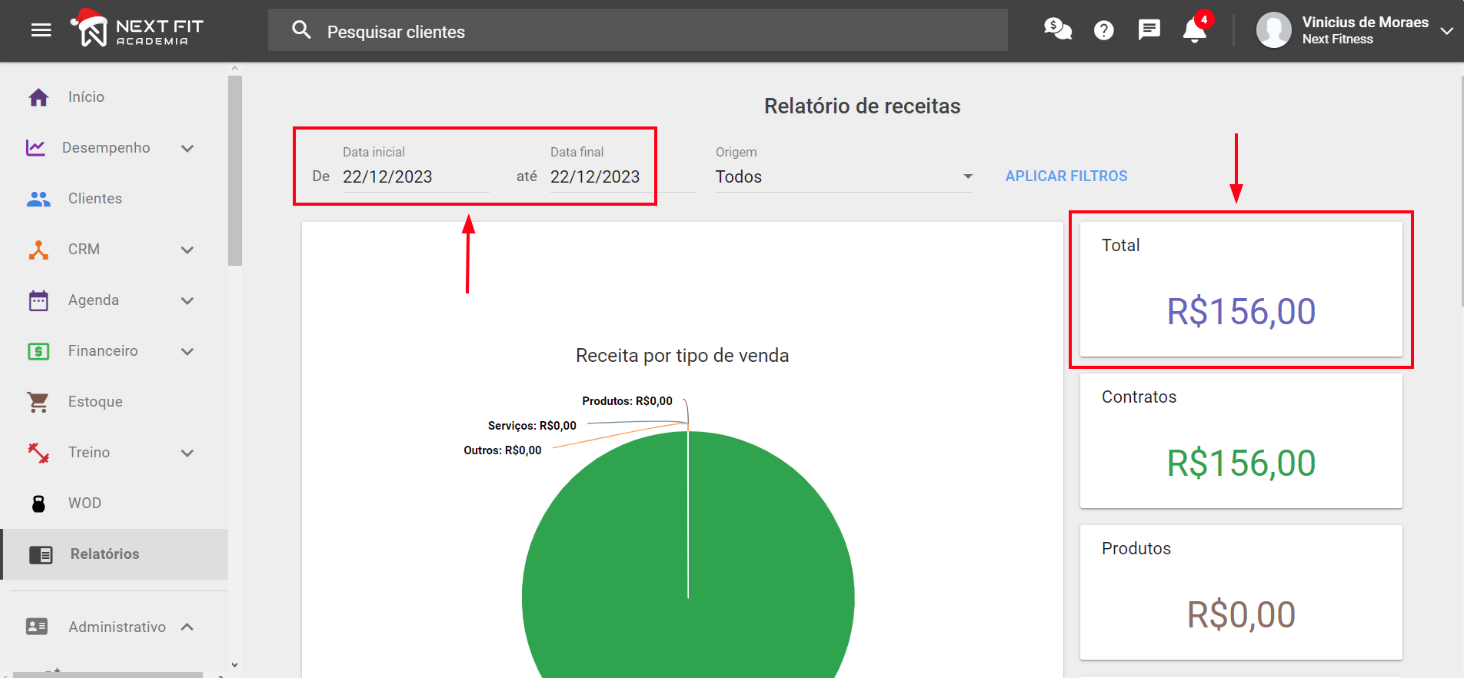1464x678 pixels.
Task: Click the Contratos R$156,00 card
Action: click(x=1241, y=441)
